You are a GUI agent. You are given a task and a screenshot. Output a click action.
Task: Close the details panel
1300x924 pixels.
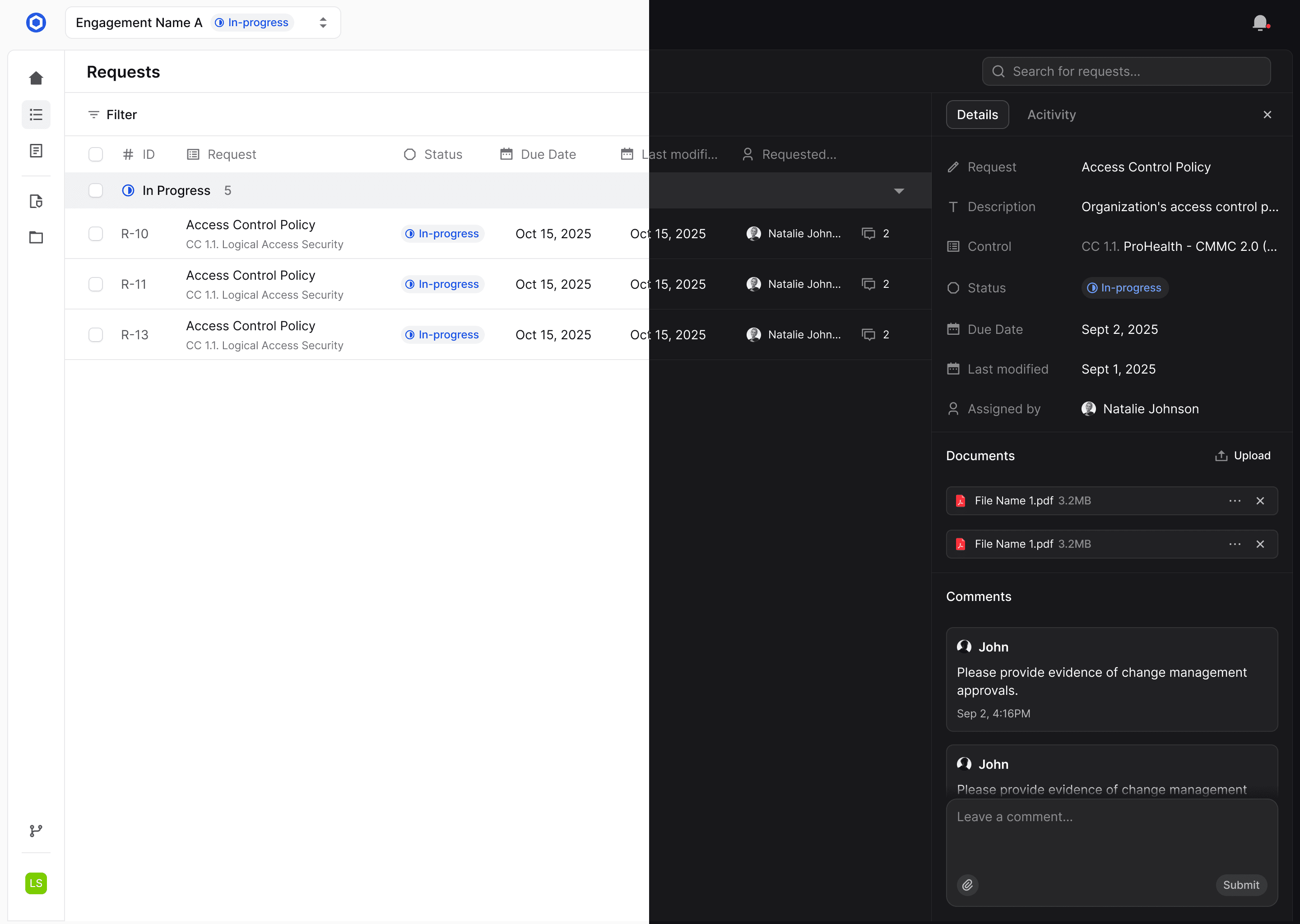coord(1267,115)
